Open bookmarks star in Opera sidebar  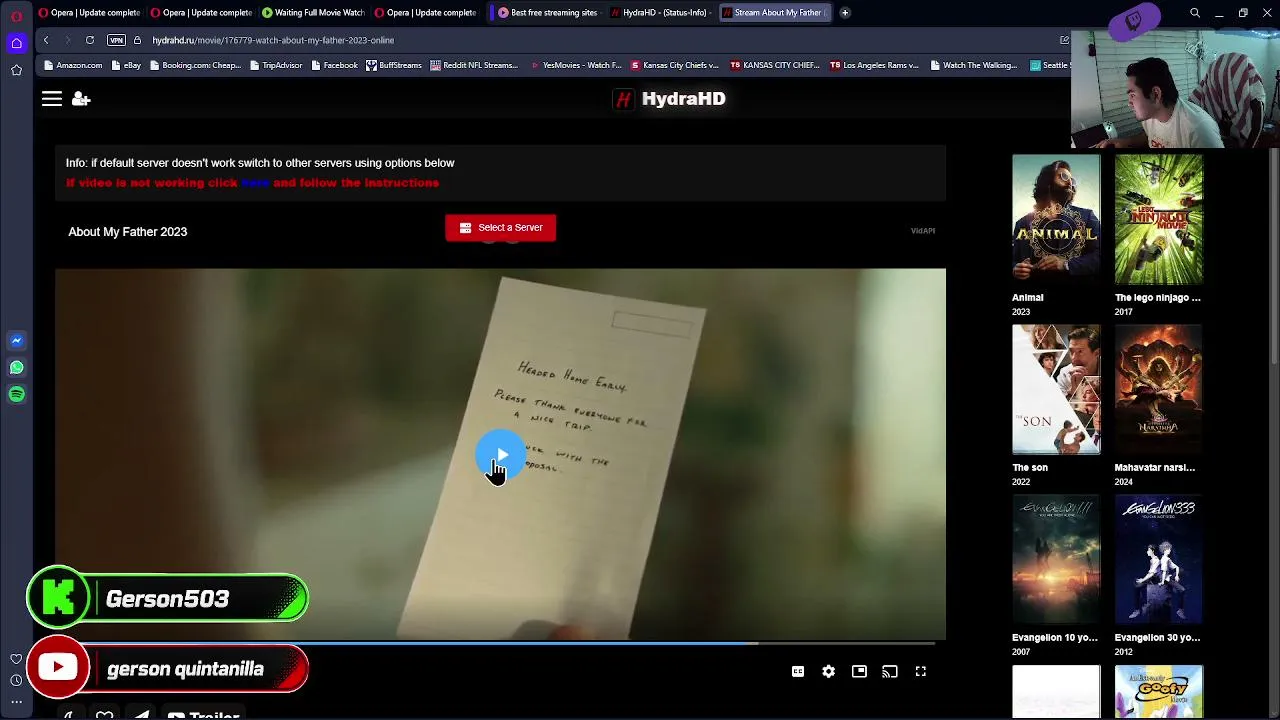17,70
